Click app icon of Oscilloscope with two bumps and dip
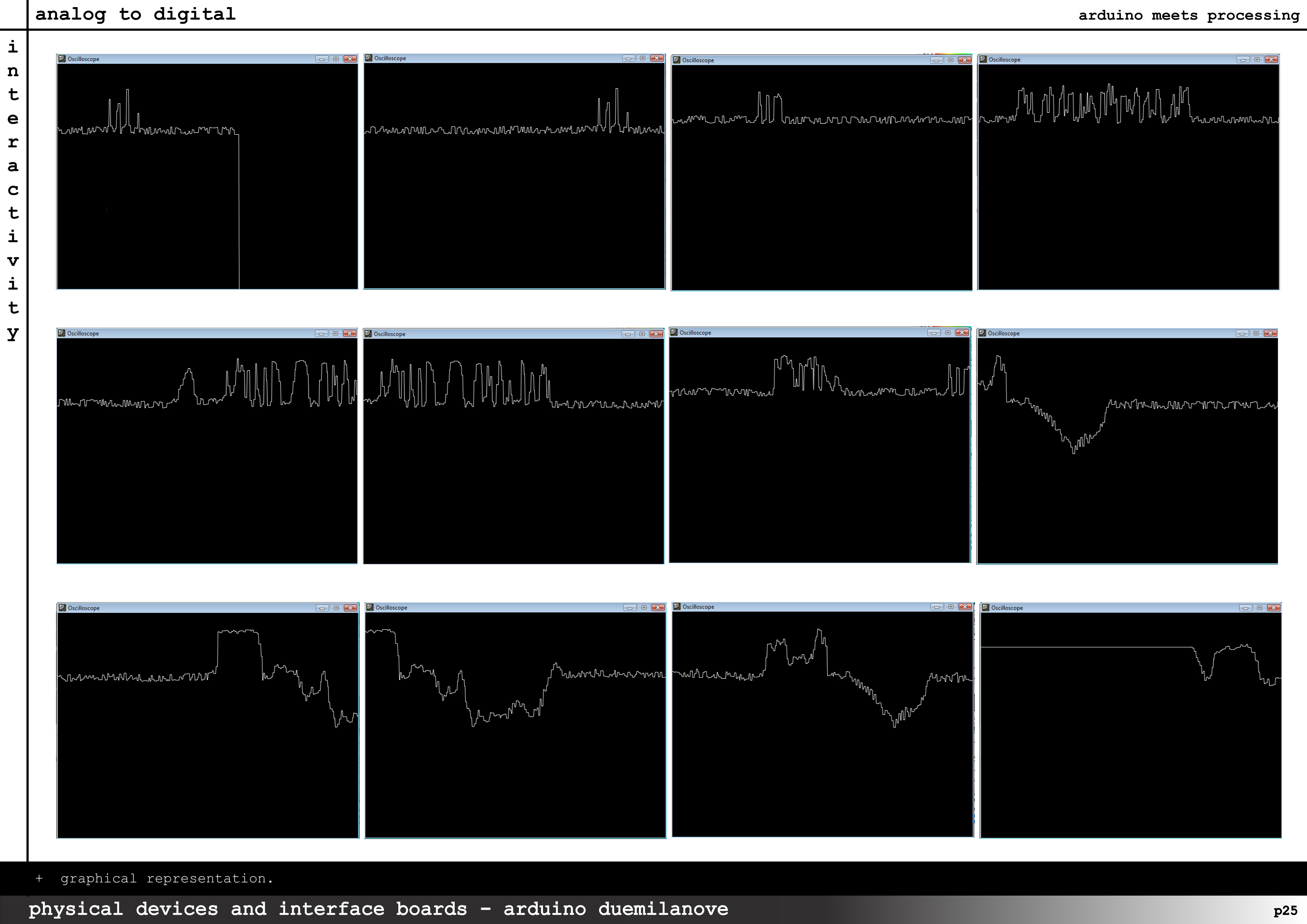 coord(676,607)
